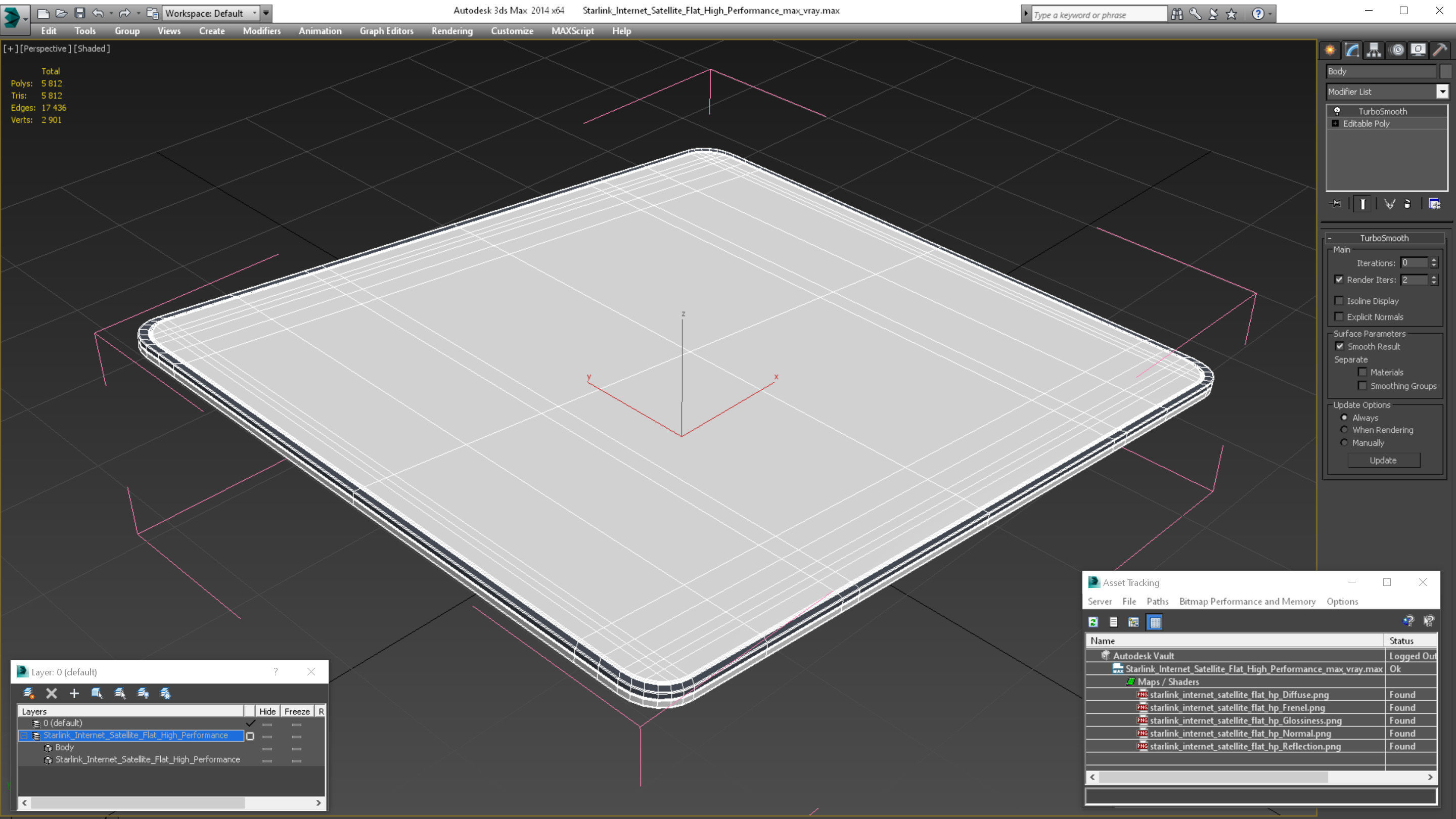Click the Refresh icon in Asset Tracking

[x=1093, y=622]
